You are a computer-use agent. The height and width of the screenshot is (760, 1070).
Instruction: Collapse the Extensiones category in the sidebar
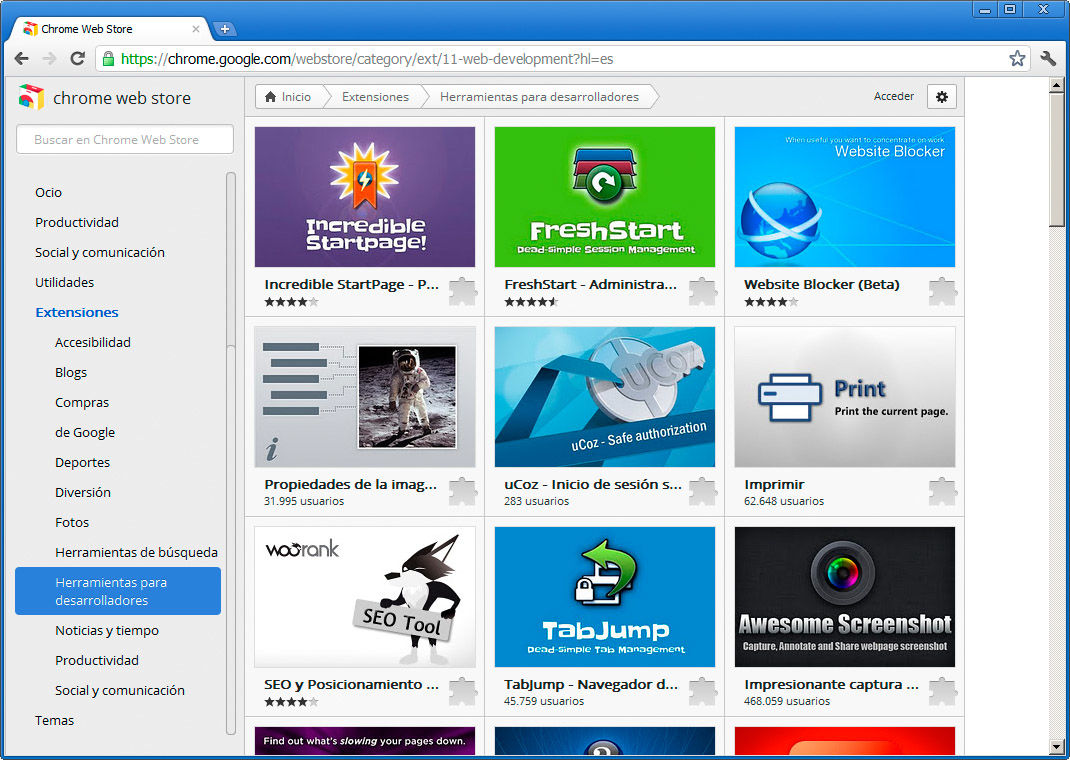(77, 312)
